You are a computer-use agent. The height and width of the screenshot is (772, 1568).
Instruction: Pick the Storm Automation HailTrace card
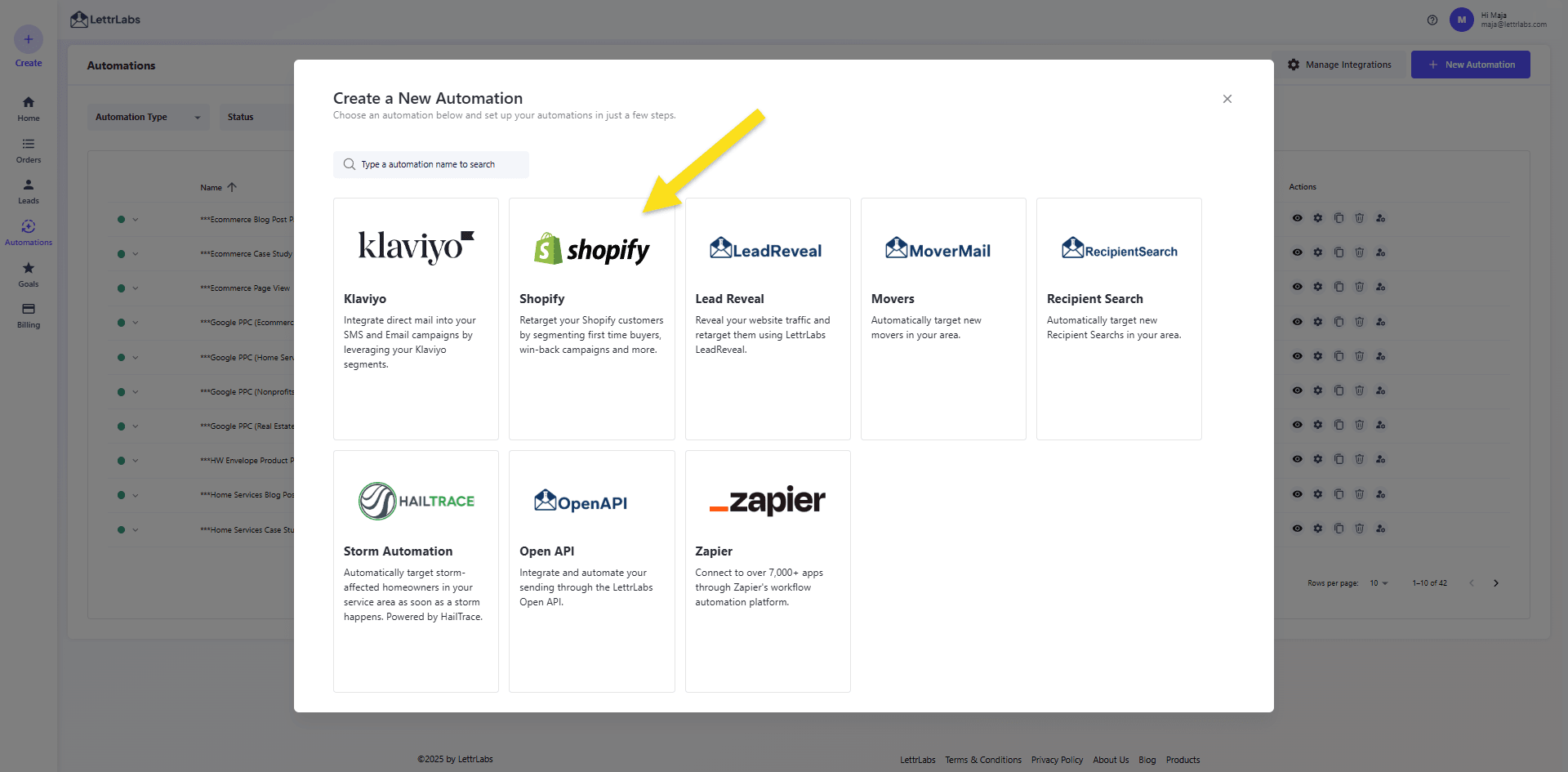[x=416, y=571]
